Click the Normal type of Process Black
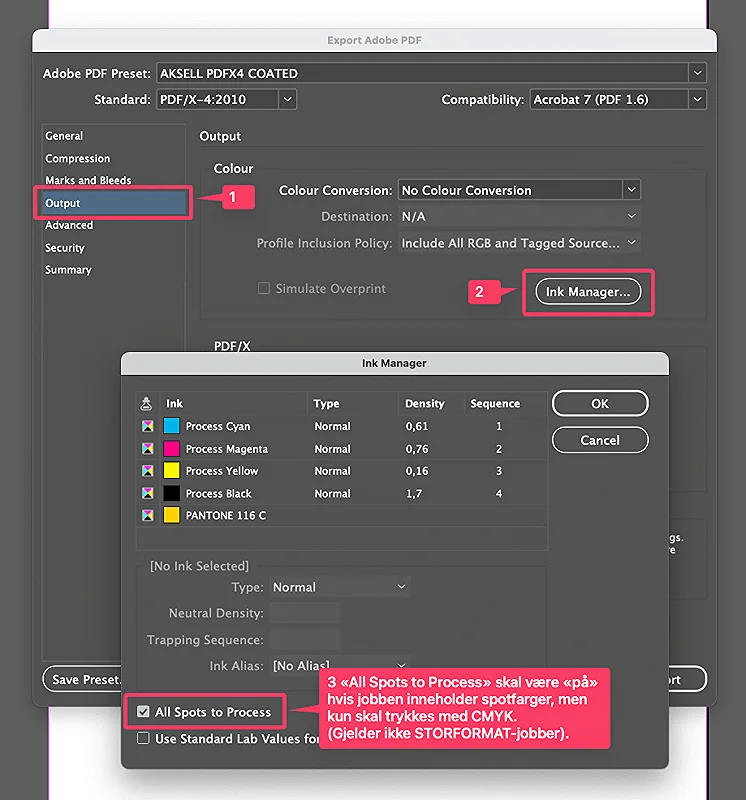The image size is (746, 800). pyautogui.click(x=333, y=493)
